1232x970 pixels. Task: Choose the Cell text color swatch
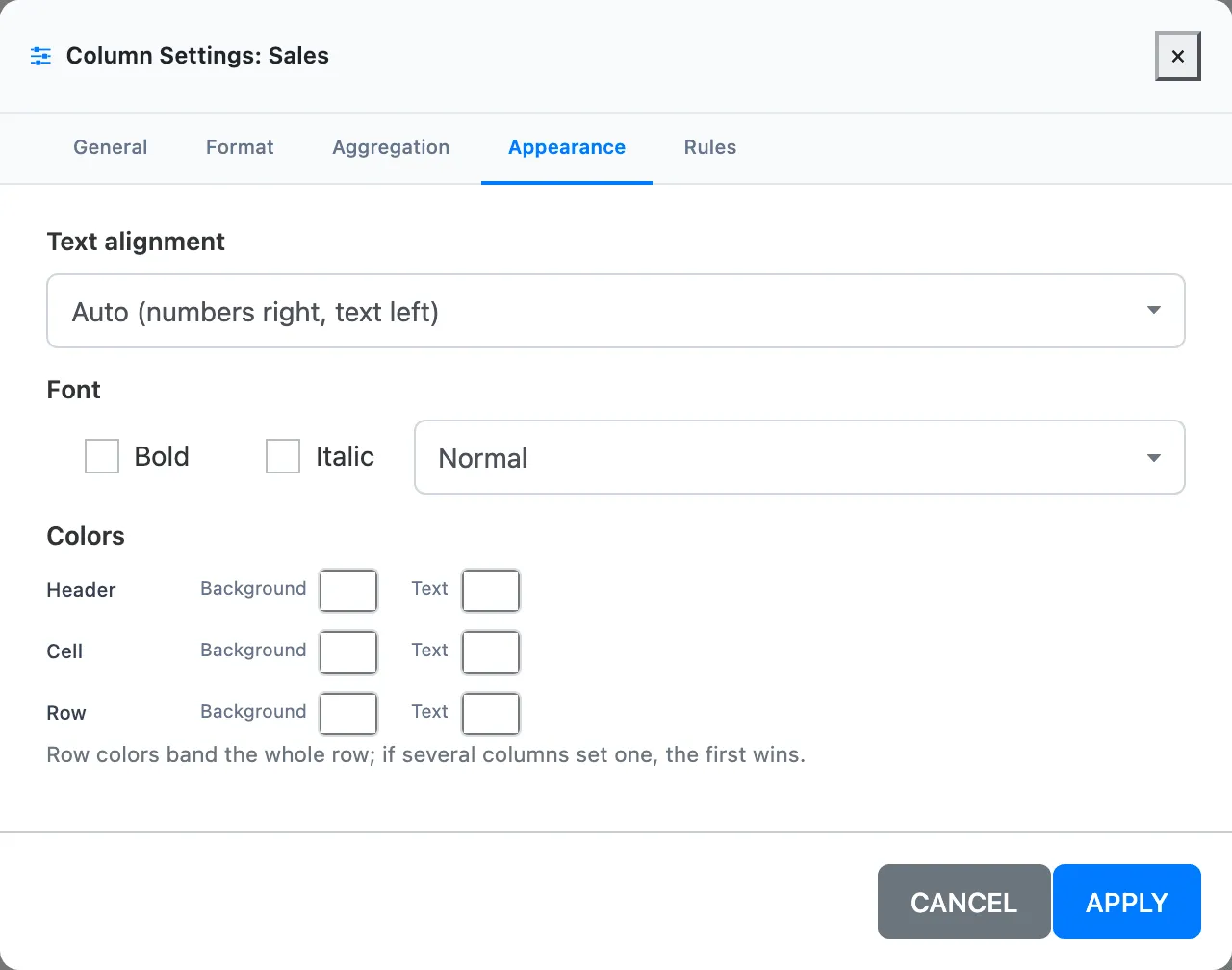(491, 652)
